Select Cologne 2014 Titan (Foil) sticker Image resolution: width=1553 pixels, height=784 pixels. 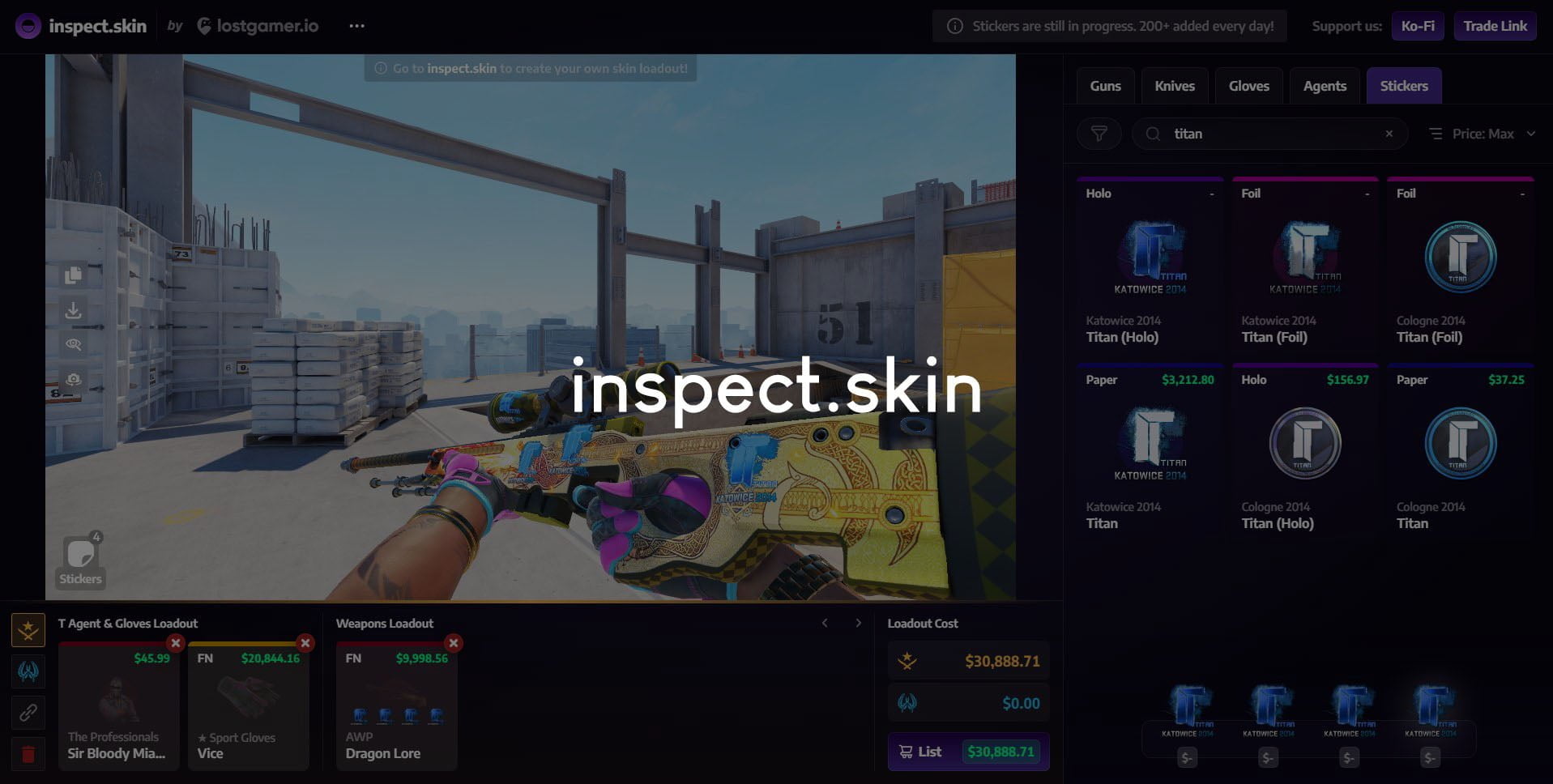pyautogui.click(x=1461, y=266)
